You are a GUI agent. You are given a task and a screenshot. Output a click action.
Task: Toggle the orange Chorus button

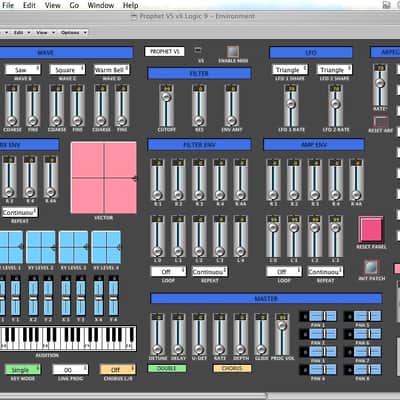[232, 368]
